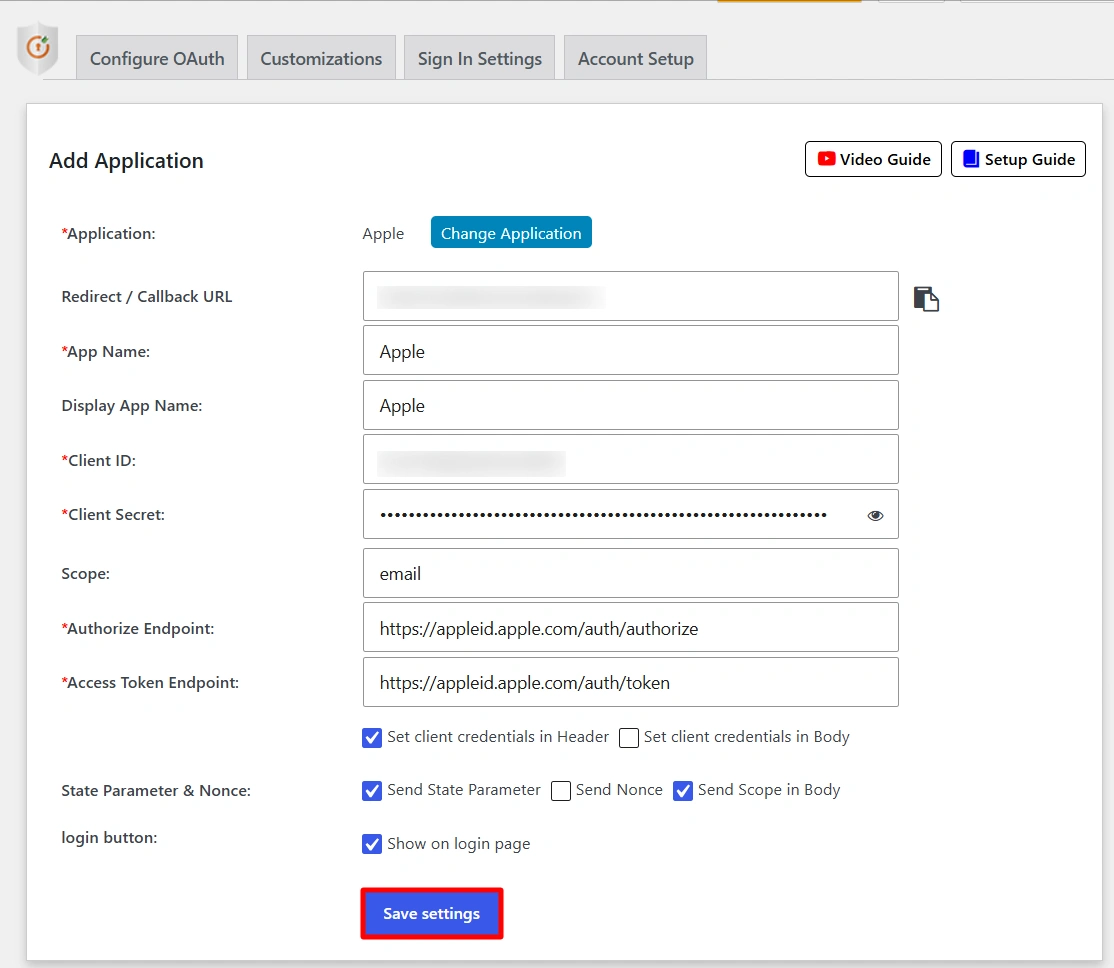Toggle the Send State Parameter checkbox
Screen dimensions: 1114x968
coord(372,791)
